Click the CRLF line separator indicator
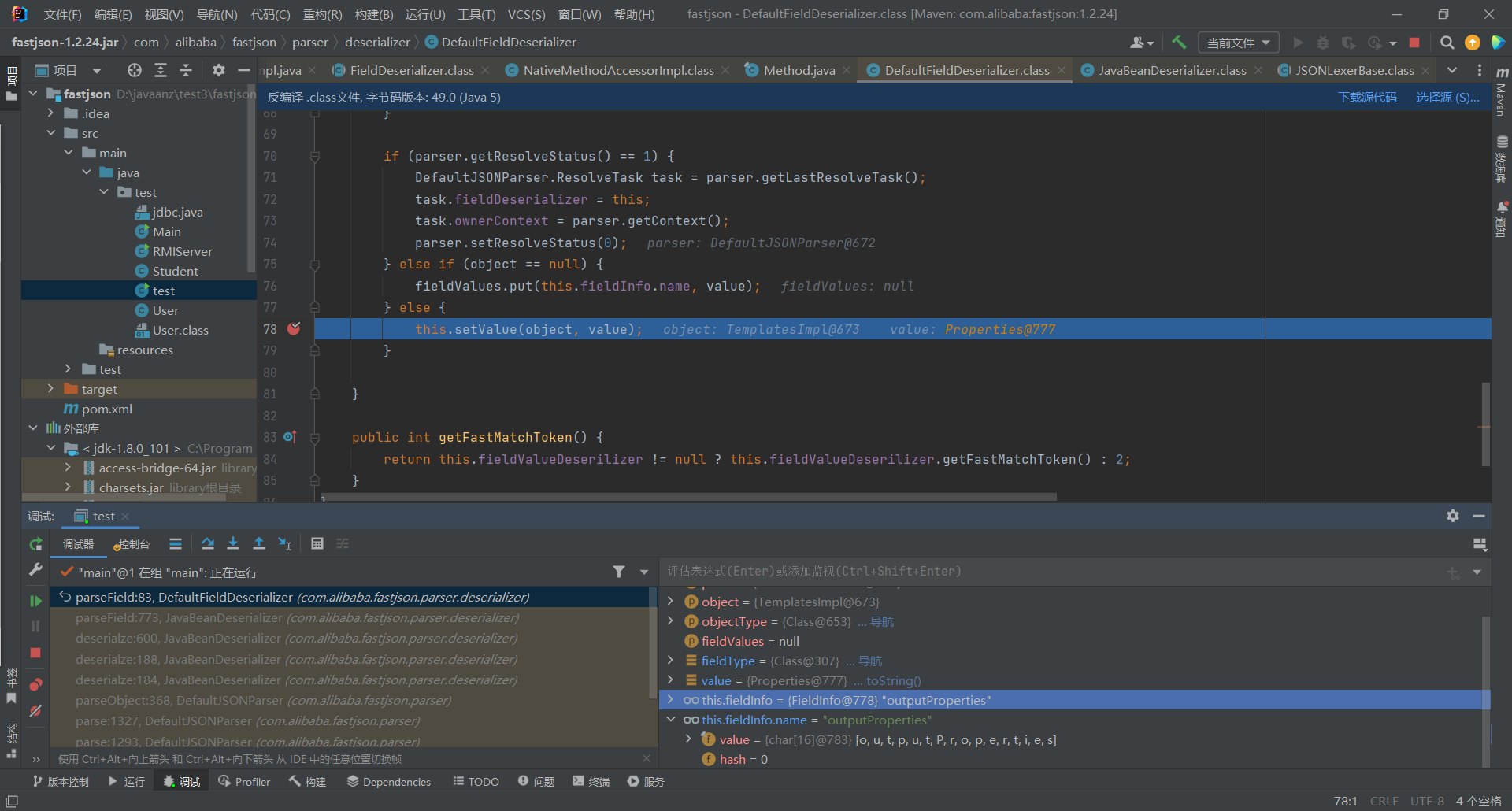1512x811 pixels. point(1384,801)
